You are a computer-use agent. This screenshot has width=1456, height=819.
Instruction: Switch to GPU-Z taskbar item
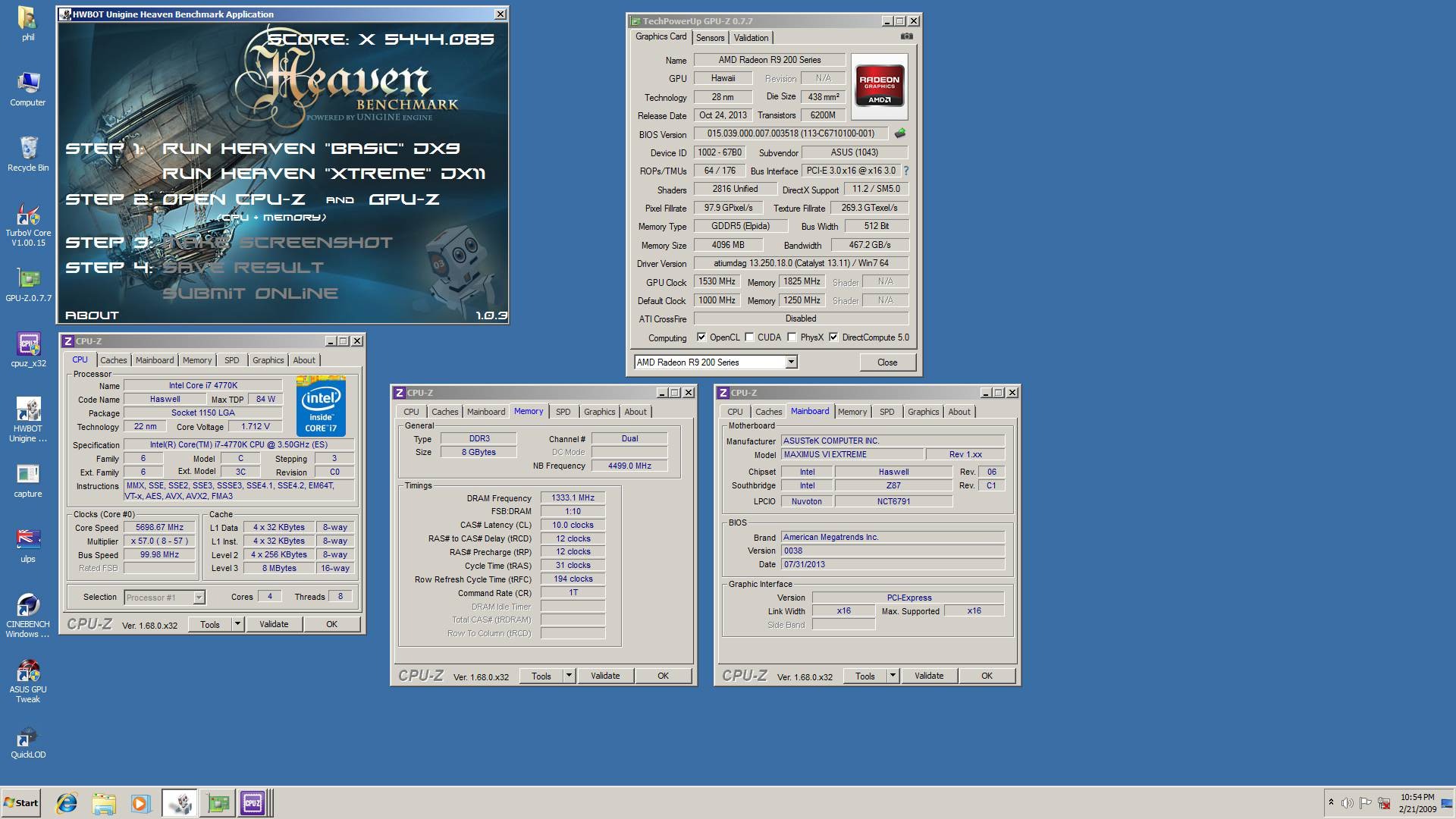click(218, 803)
